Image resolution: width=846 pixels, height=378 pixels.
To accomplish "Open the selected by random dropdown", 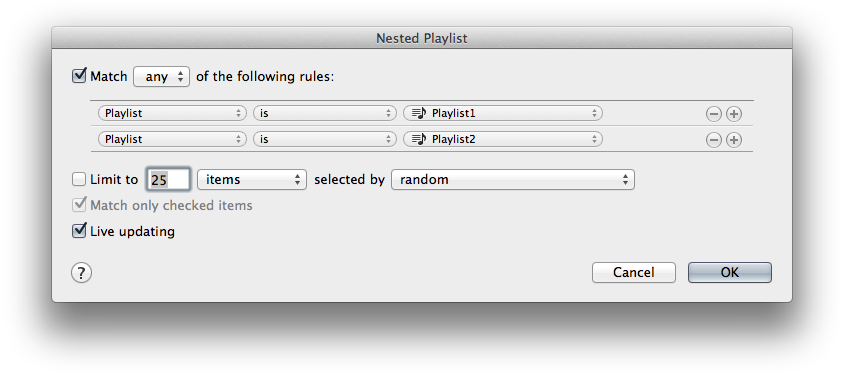I will (x=513, y=180).
